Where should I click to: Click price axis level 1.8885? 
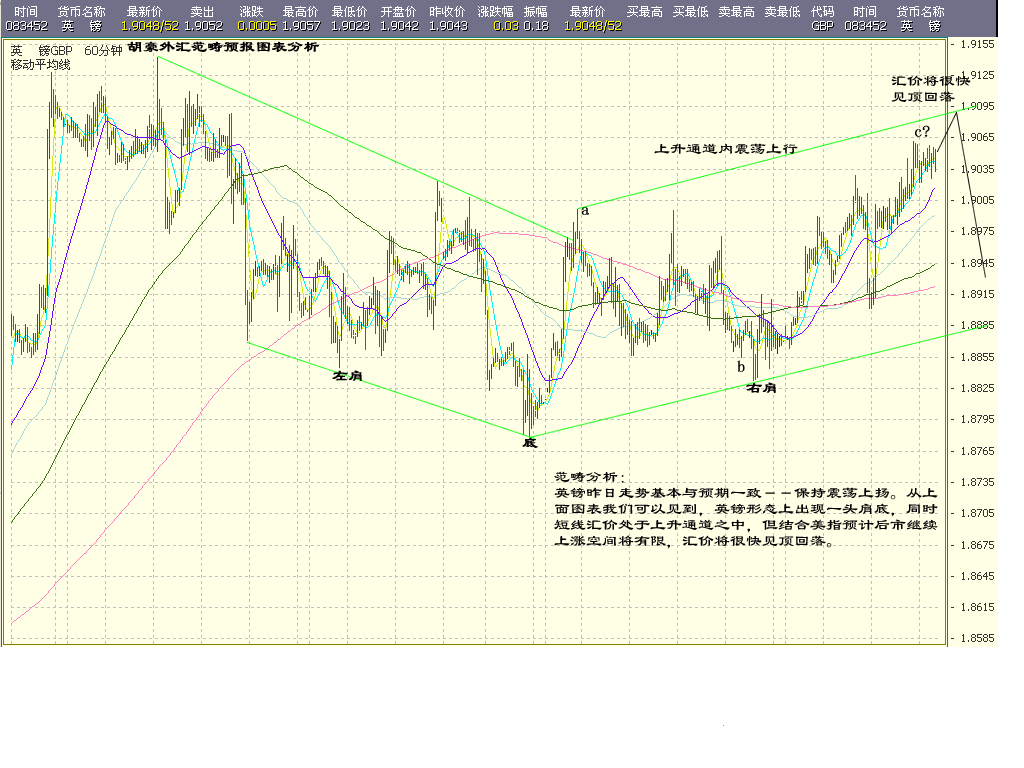click(978, 325)
